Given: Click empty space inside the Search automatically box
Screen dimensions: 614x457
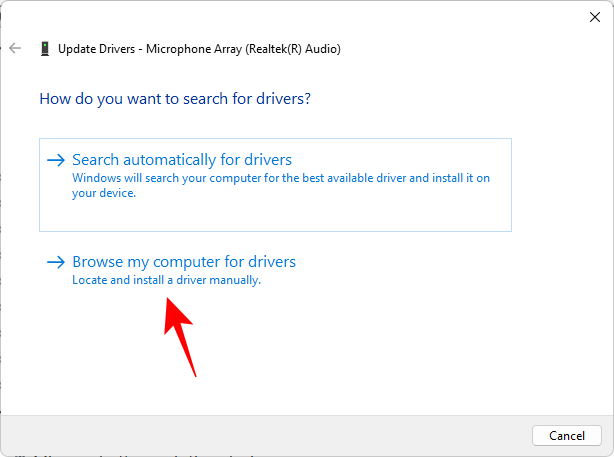Looking at the screenshot, I should [300, 215].
